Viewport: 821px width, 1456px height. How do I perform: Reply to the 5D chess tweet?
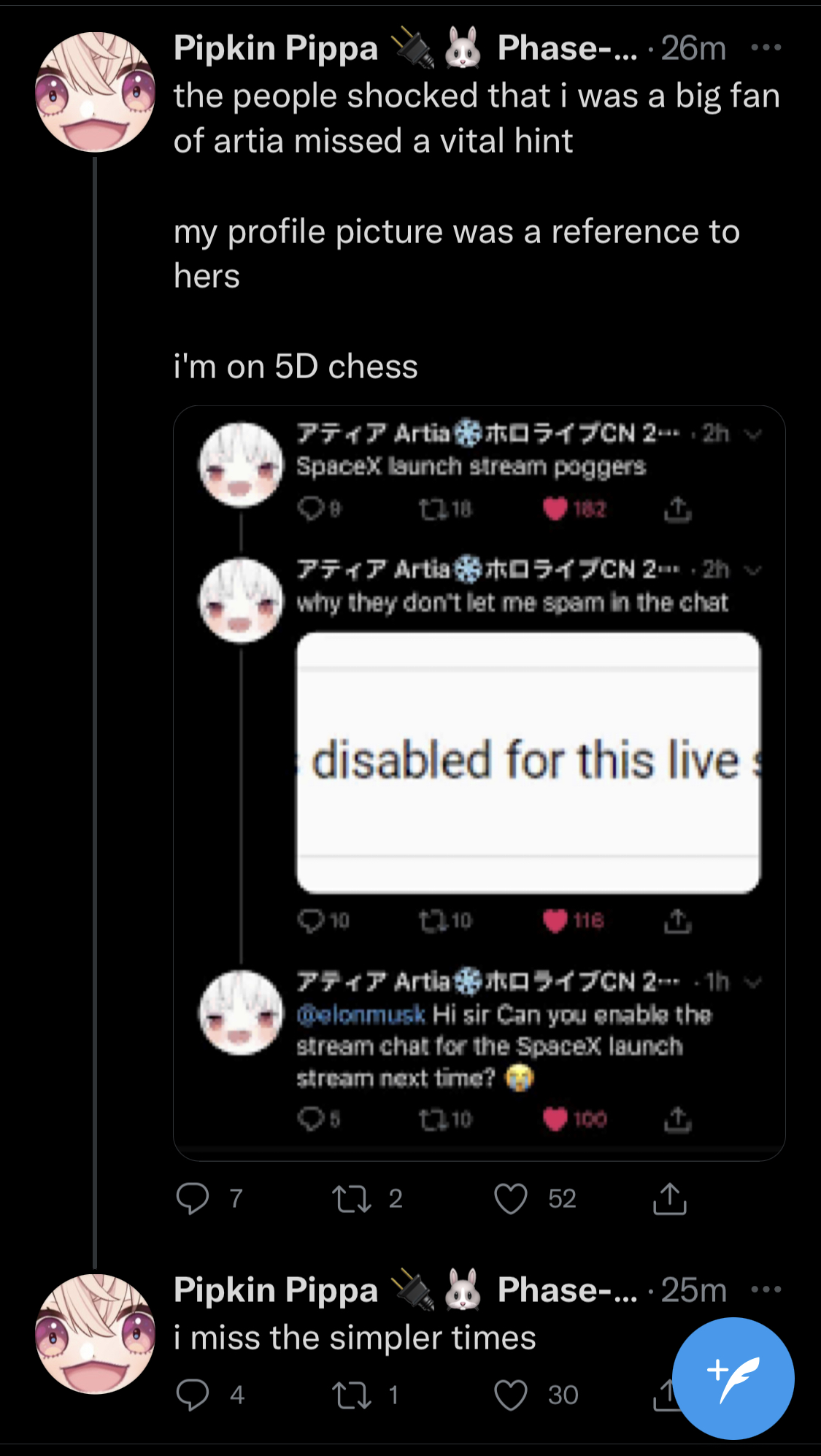click(193, 1198)
